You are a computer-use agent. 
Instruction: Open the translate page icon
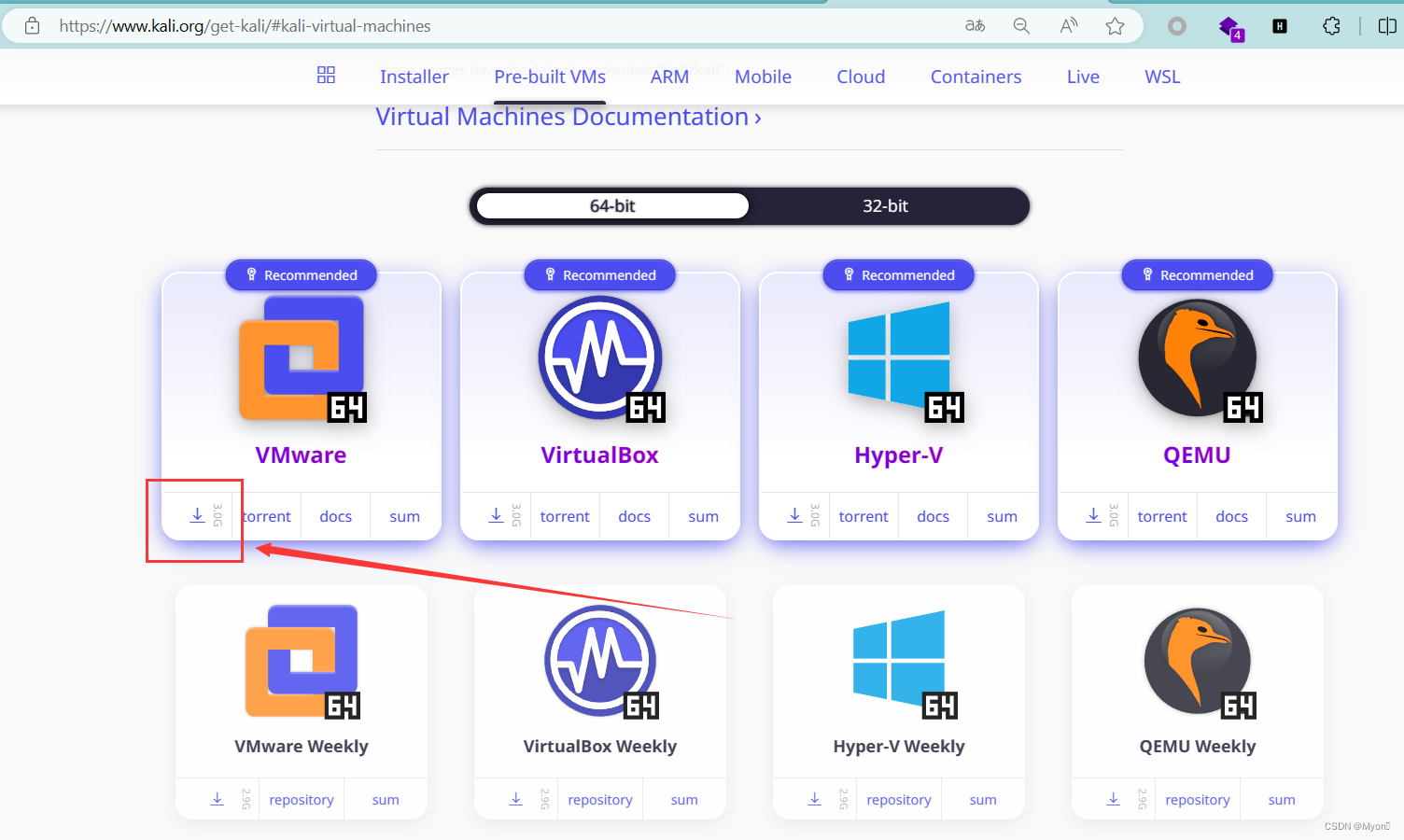(975, 26)
